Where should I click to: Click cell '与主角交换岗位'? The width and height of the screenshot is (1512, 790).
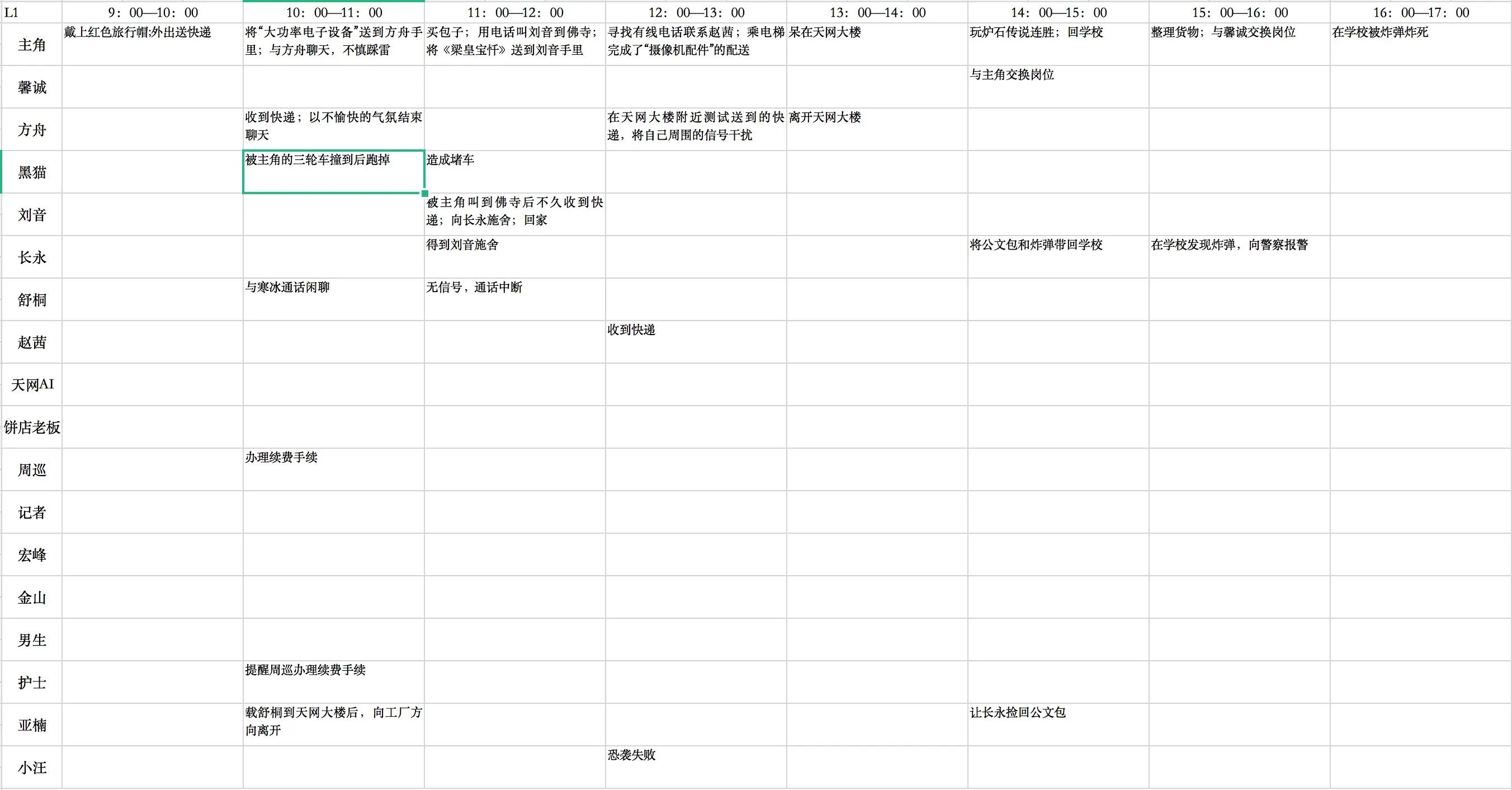[1059, 87]
